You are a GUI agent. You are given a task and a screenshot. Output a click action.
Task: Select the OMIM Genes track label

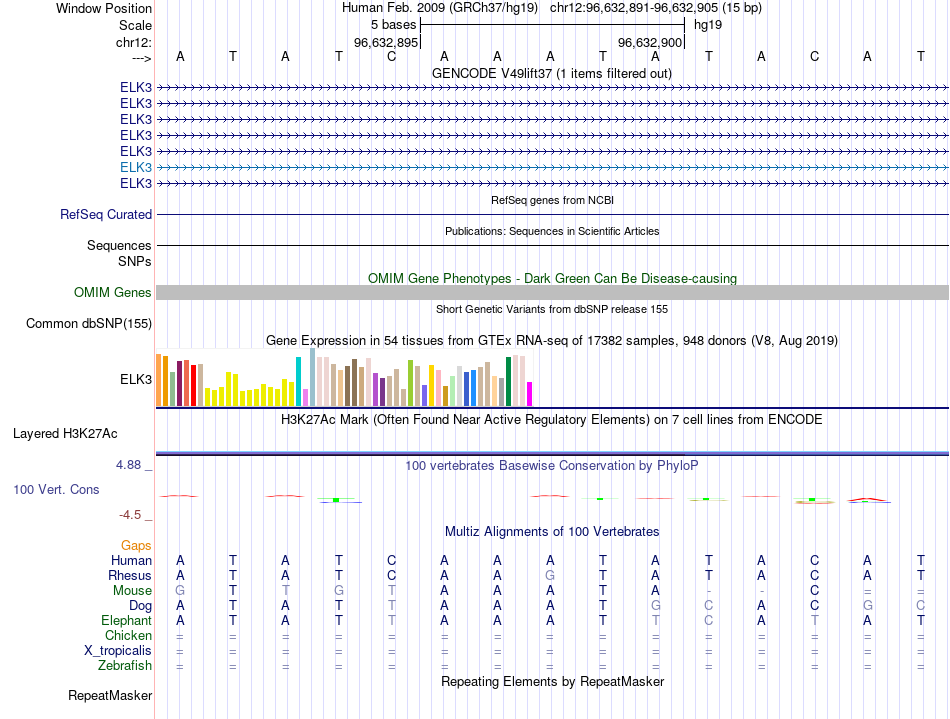pos(112,293)
